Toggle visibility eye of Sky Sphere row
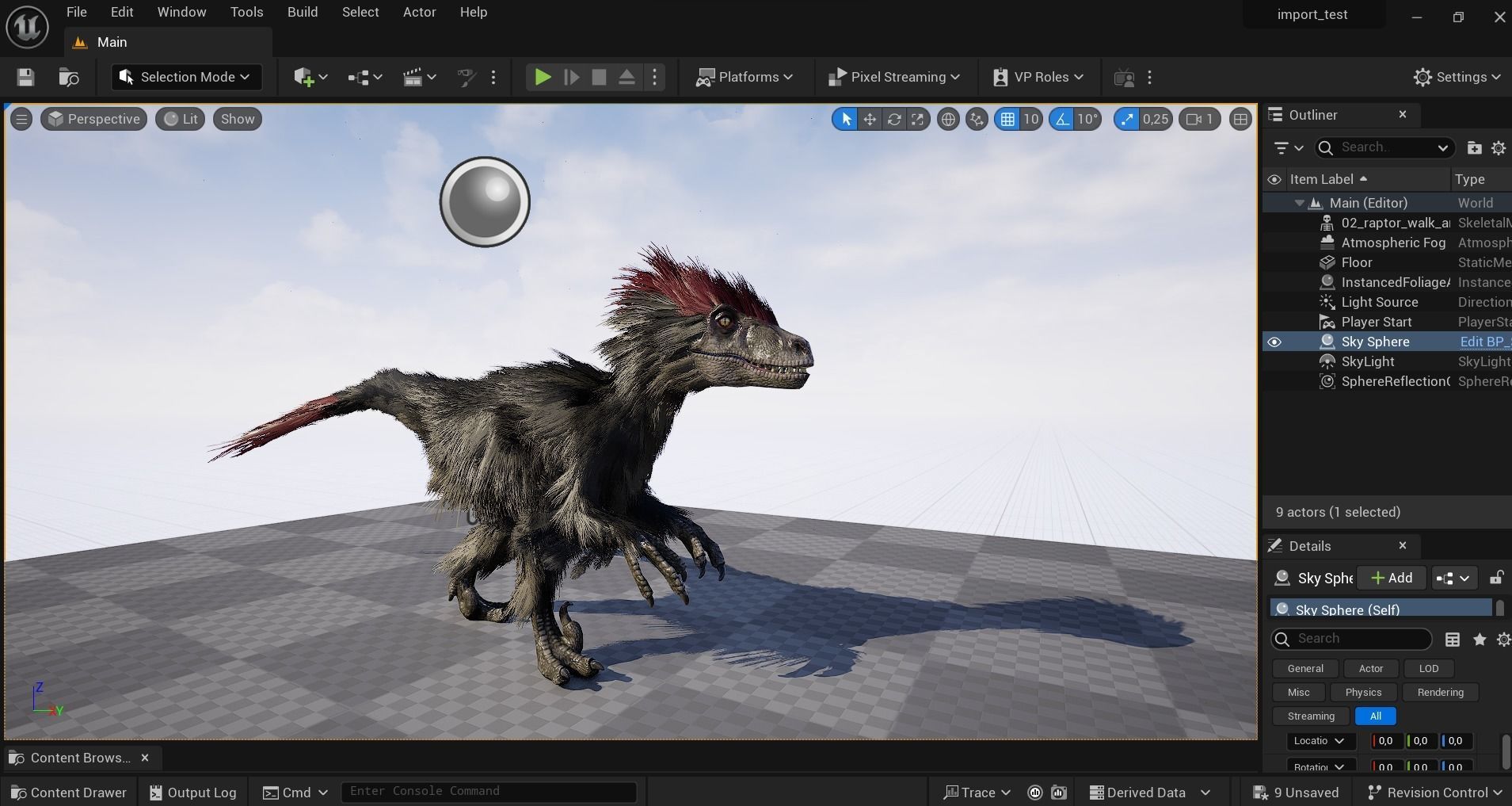This screenshot has height=806, width=1512. click(1274, 342)
